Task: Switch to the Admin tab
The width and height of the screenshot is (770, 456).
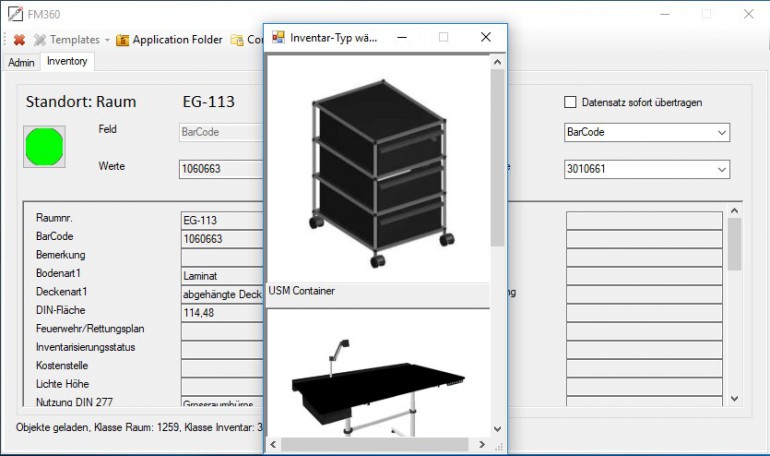Action: coord(21,63)
